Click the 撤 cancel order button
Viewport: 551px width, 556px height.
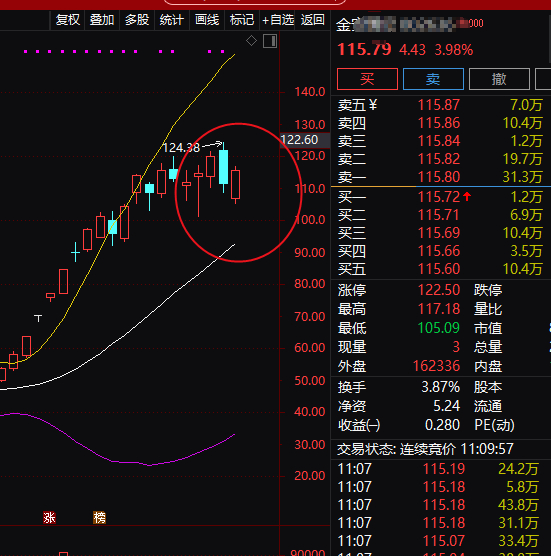pyautogui.click(x=499, y=79)
